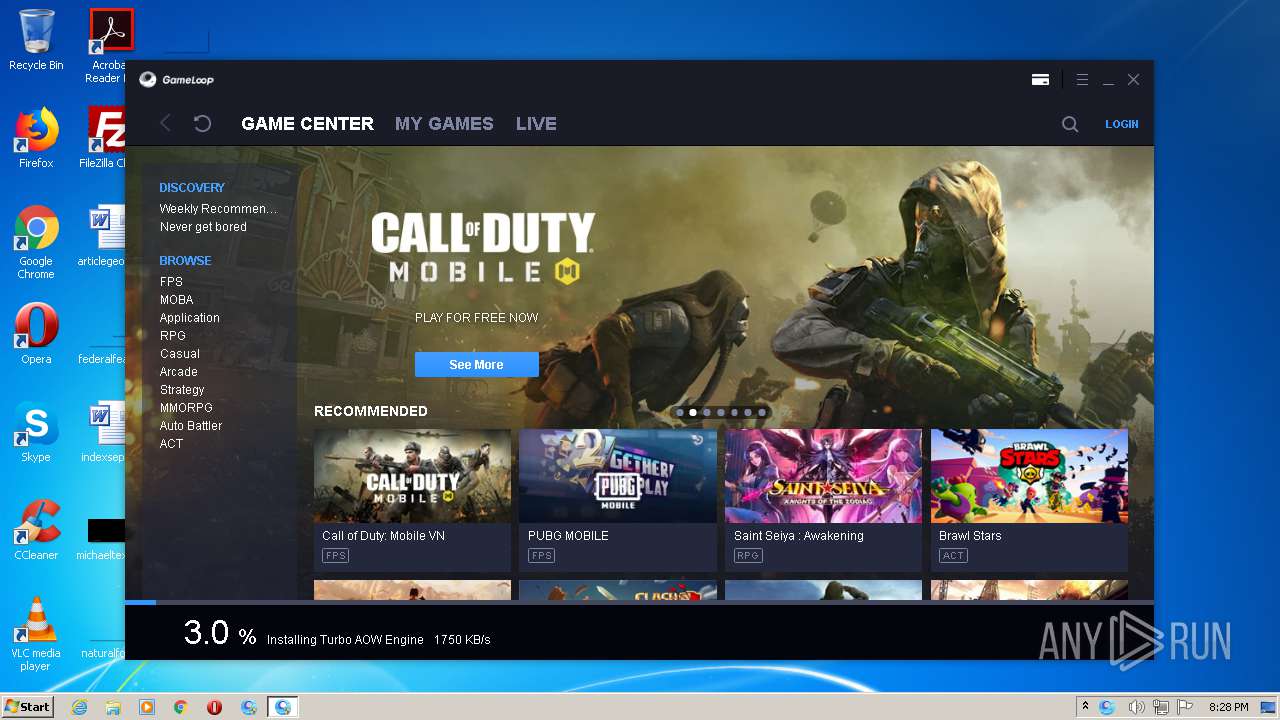Open Acrobat Reader desktop shortcut

(x=108, y=45)
